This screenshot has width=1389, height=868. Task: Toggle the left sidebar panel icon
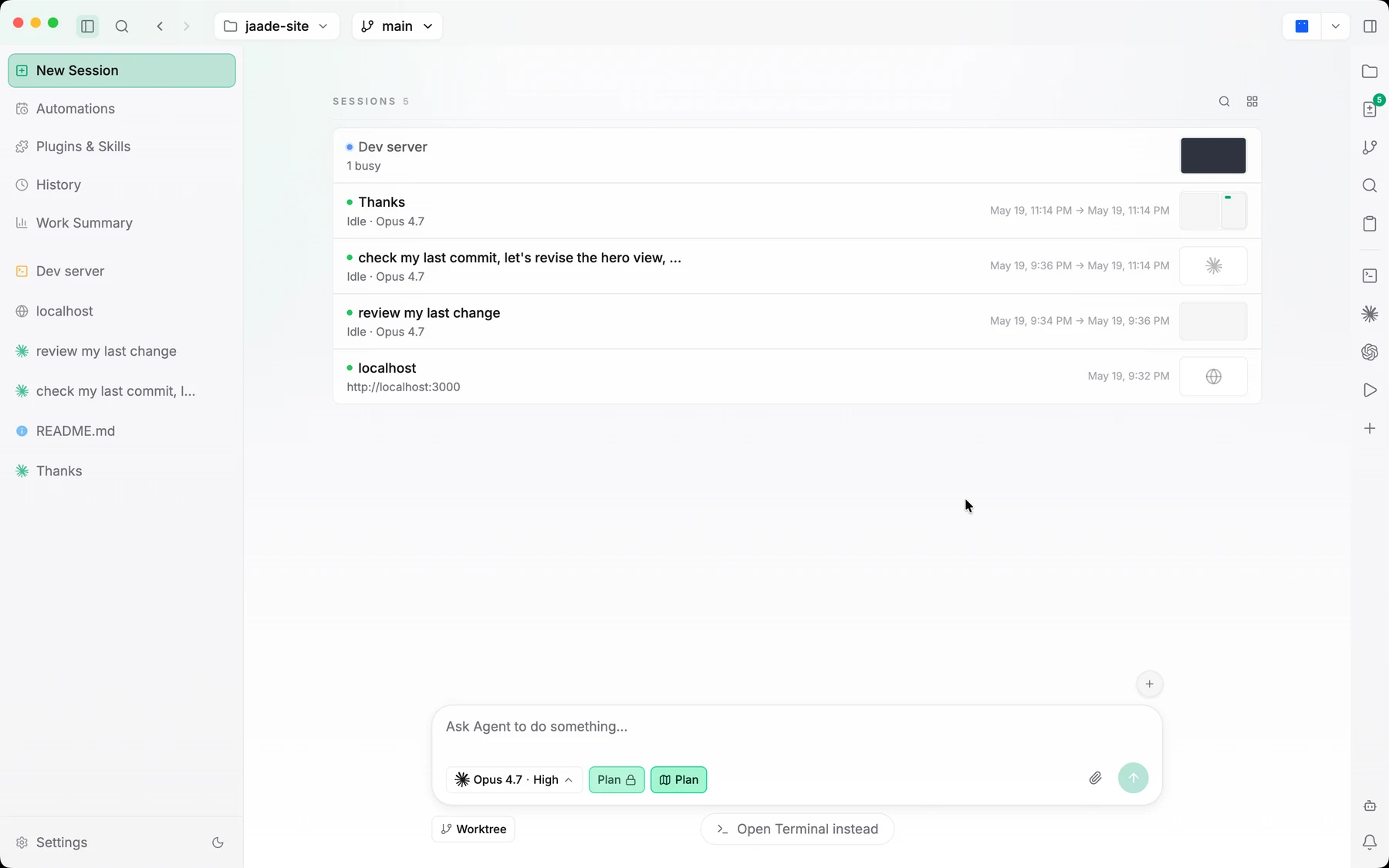[x=87, y=26]
